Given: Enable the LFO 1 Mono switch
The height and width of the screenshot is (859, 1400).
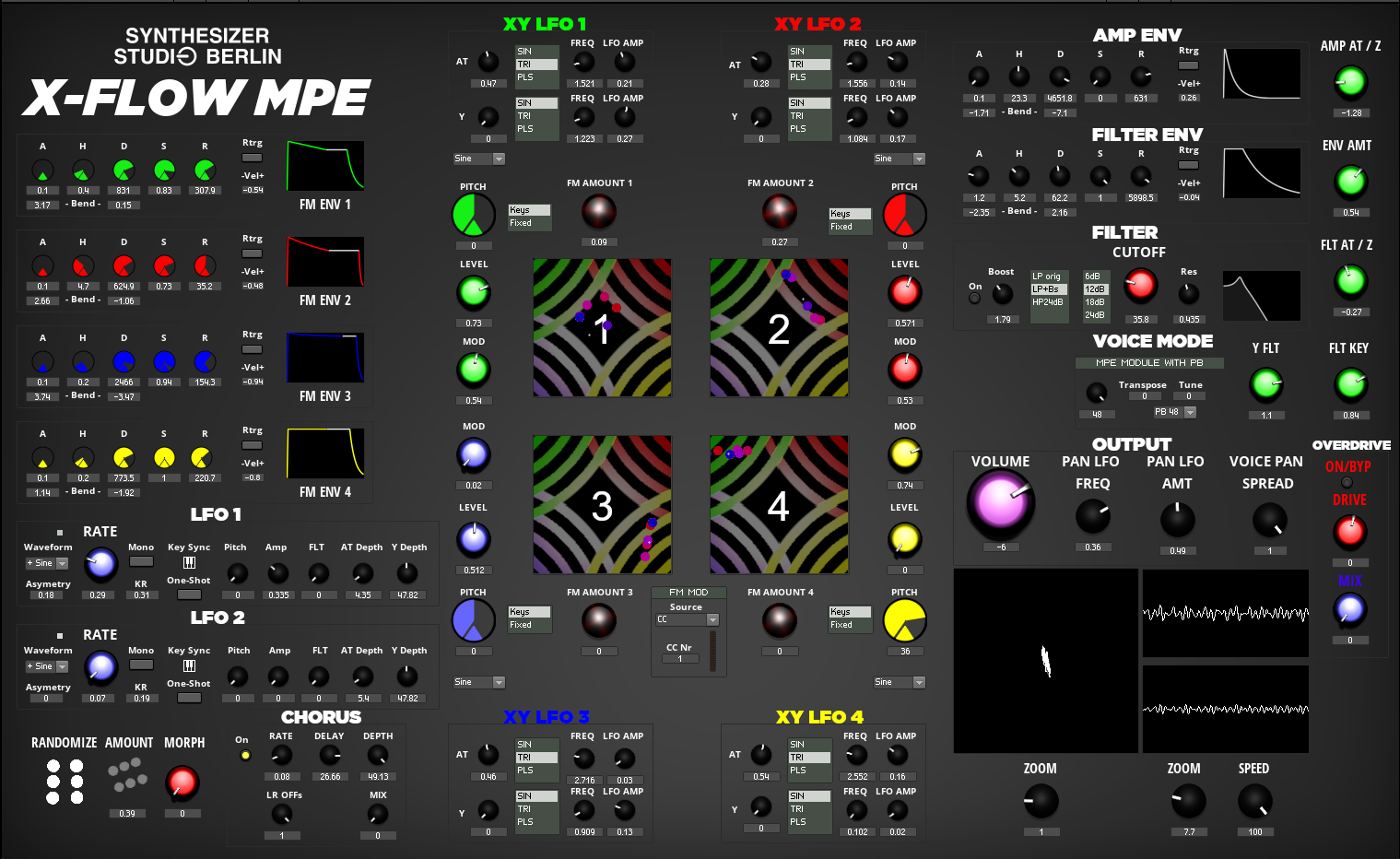Looking at the screenshot, I should click(141, 561).
